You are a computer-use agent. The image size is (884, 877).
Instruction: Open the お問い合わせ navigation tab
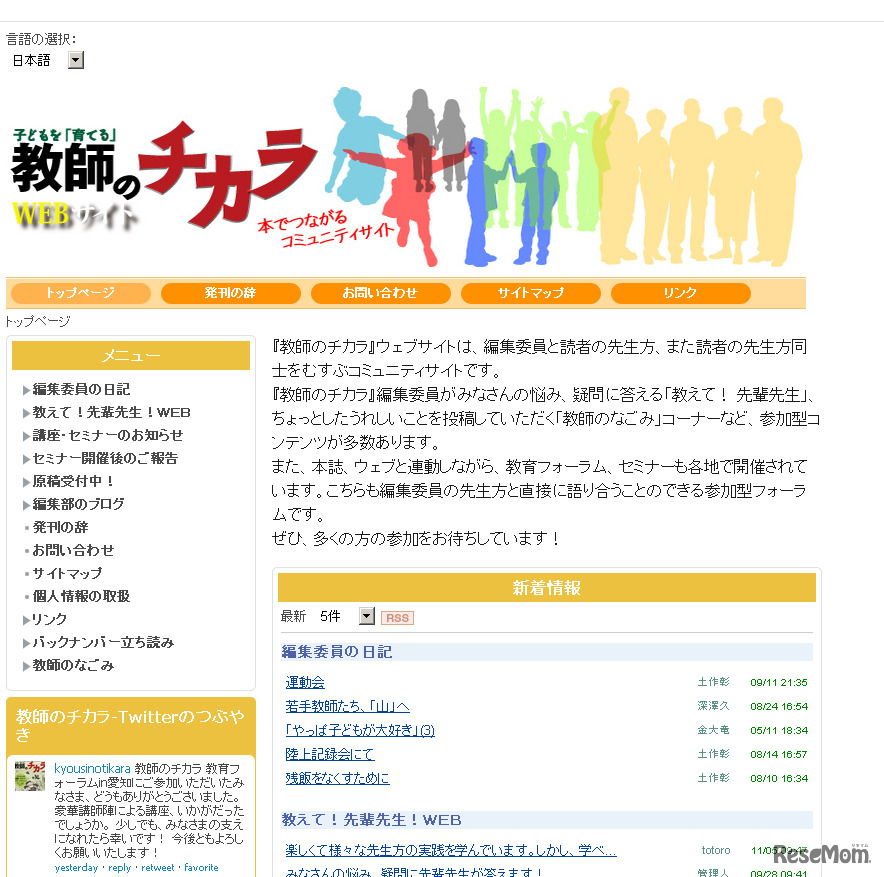click(380, 293)
